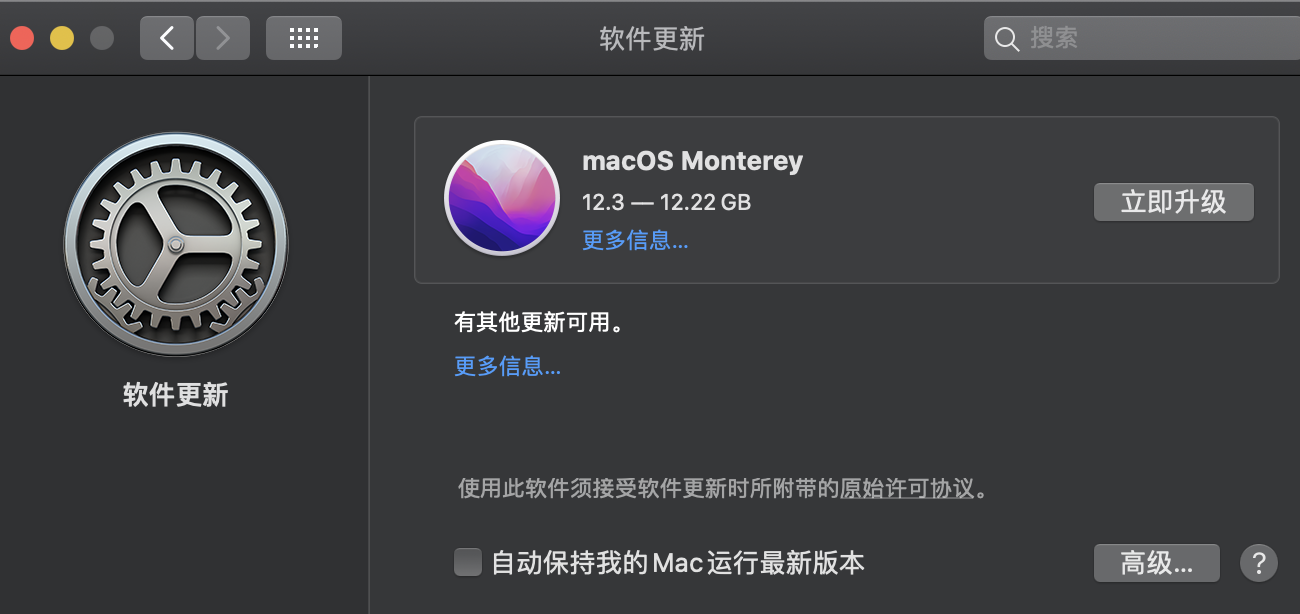Click the macOS Monterey title text
Viewport: 1300px width, 614px height.
tap(692, 160)
